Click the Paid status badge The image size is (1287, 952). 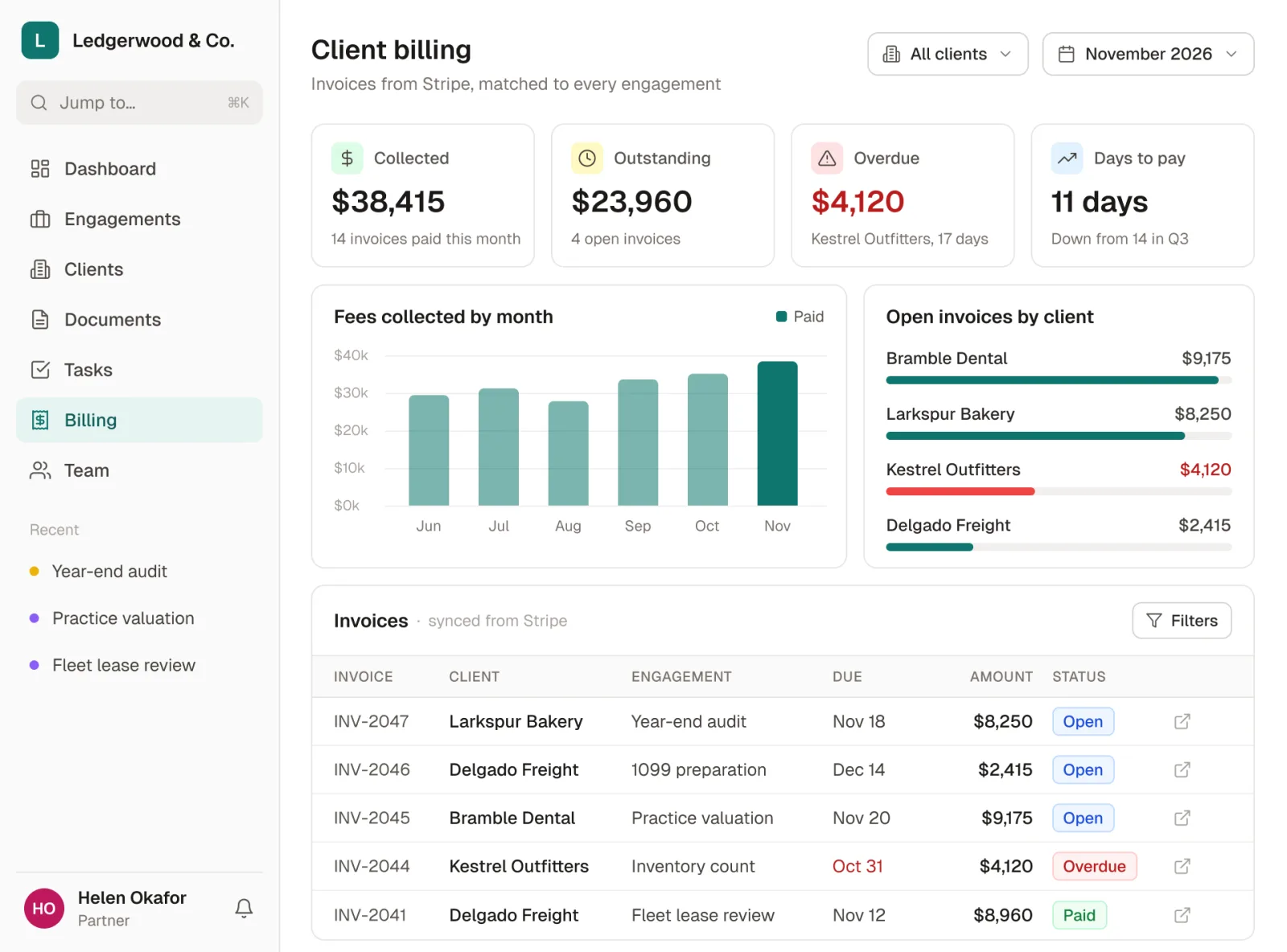pyautogui.click(x=1079, y=915)
